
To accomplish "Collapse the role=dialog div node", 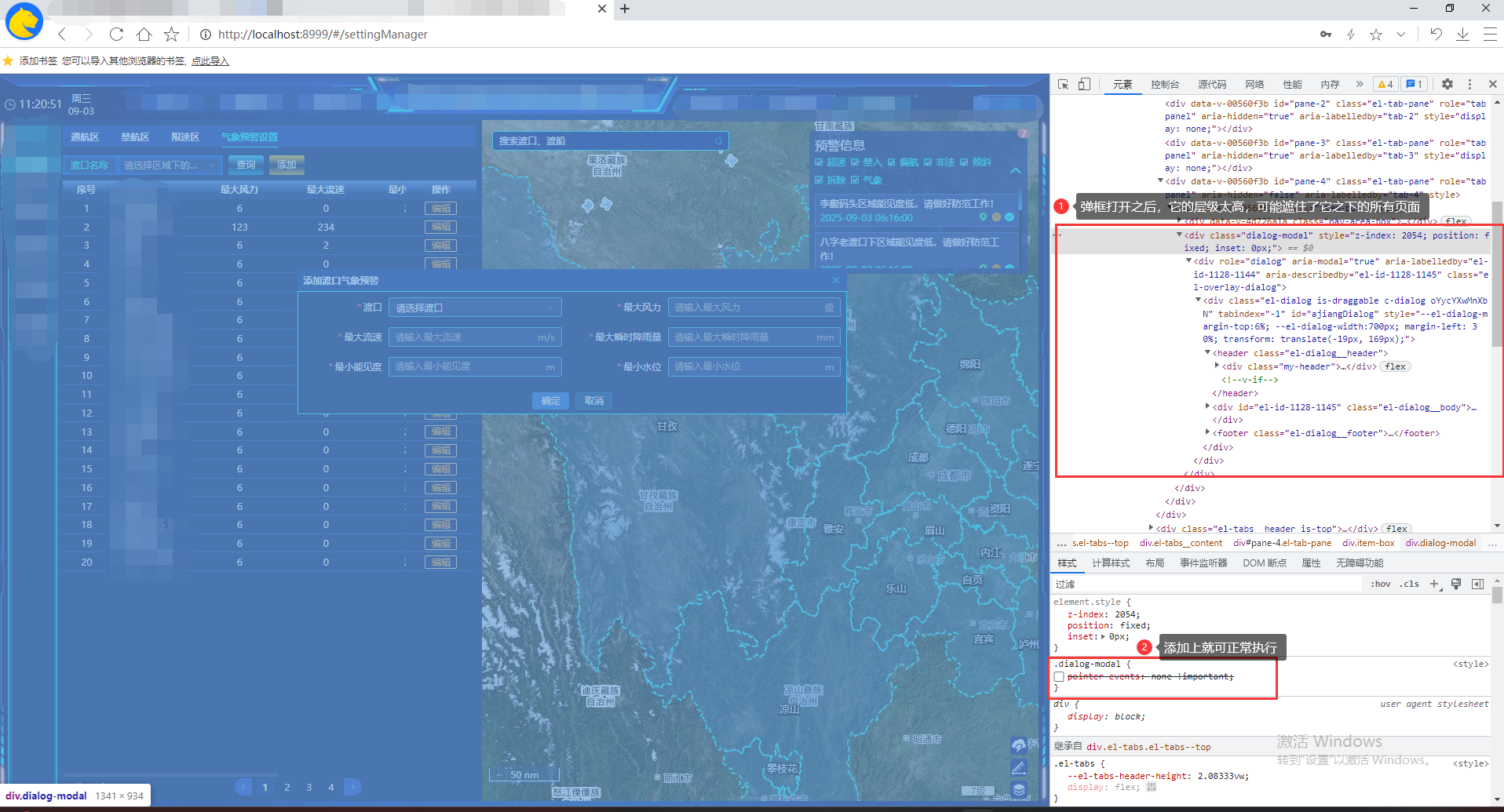I will pyautogui.click(x=1188, y=261).
